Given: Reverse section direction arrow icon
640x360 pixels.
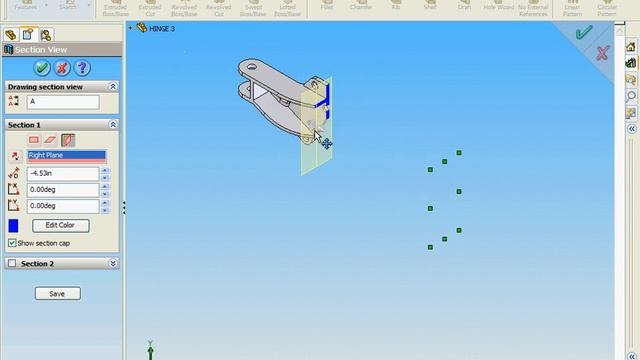Looking at the screenshot, I should tap(15, 156).
